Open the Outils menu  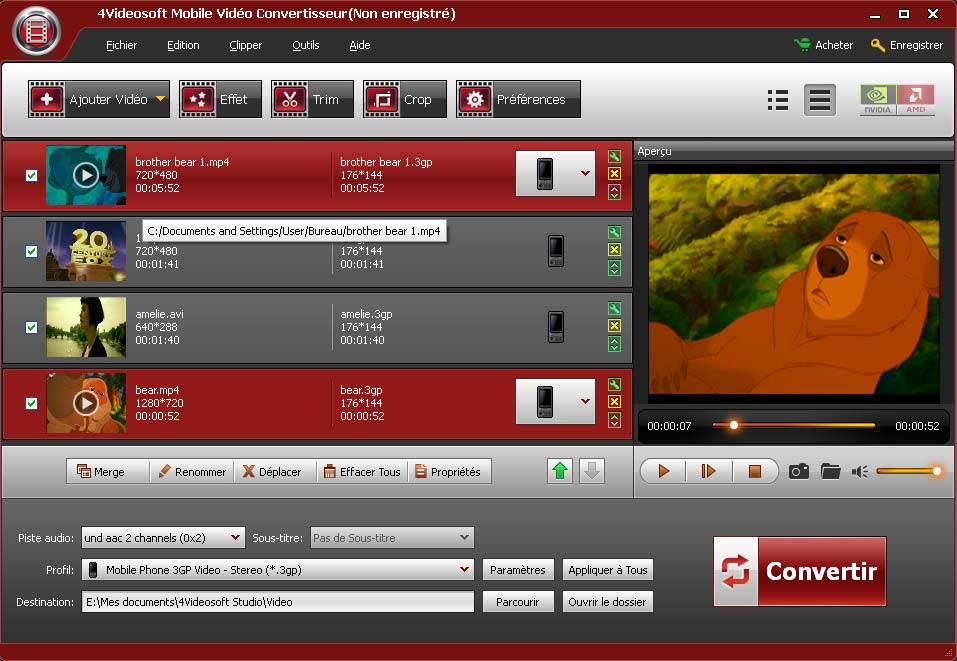(x=305, y=45)
